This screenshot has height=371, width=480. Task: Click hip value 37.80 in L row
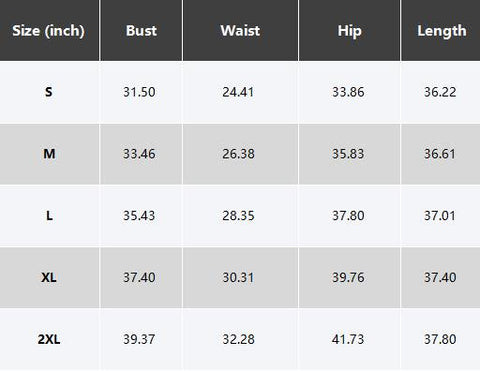click(348, 216)
